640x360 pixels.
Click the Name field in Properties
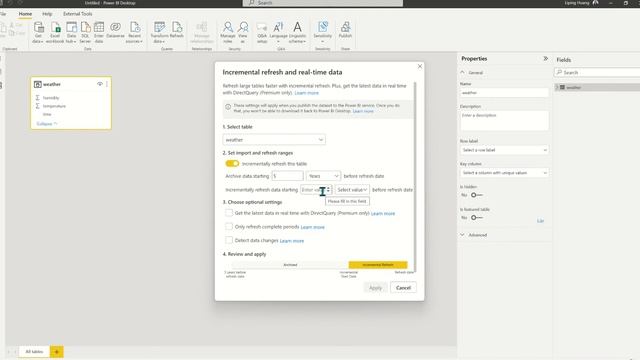click(504, 93)
